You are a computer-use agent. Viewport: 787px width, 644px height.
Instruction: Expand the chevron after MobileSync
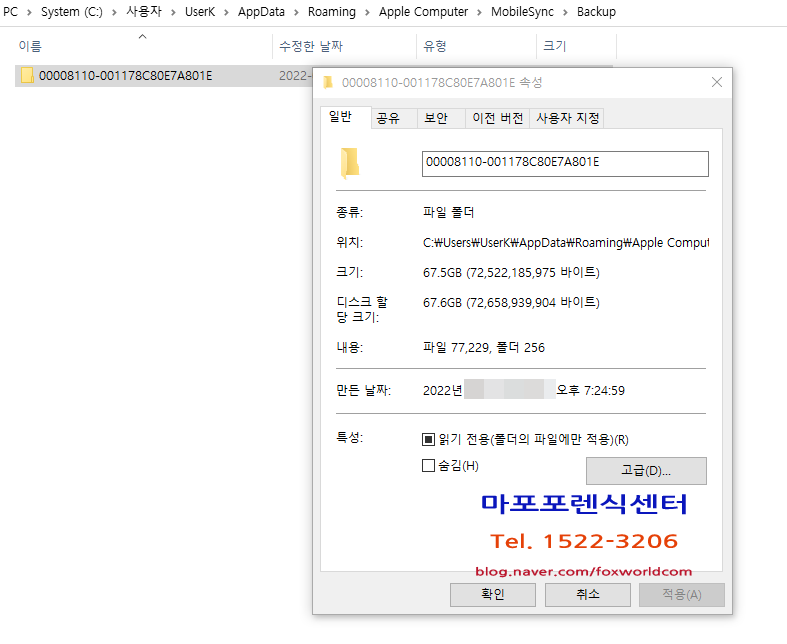566,12
